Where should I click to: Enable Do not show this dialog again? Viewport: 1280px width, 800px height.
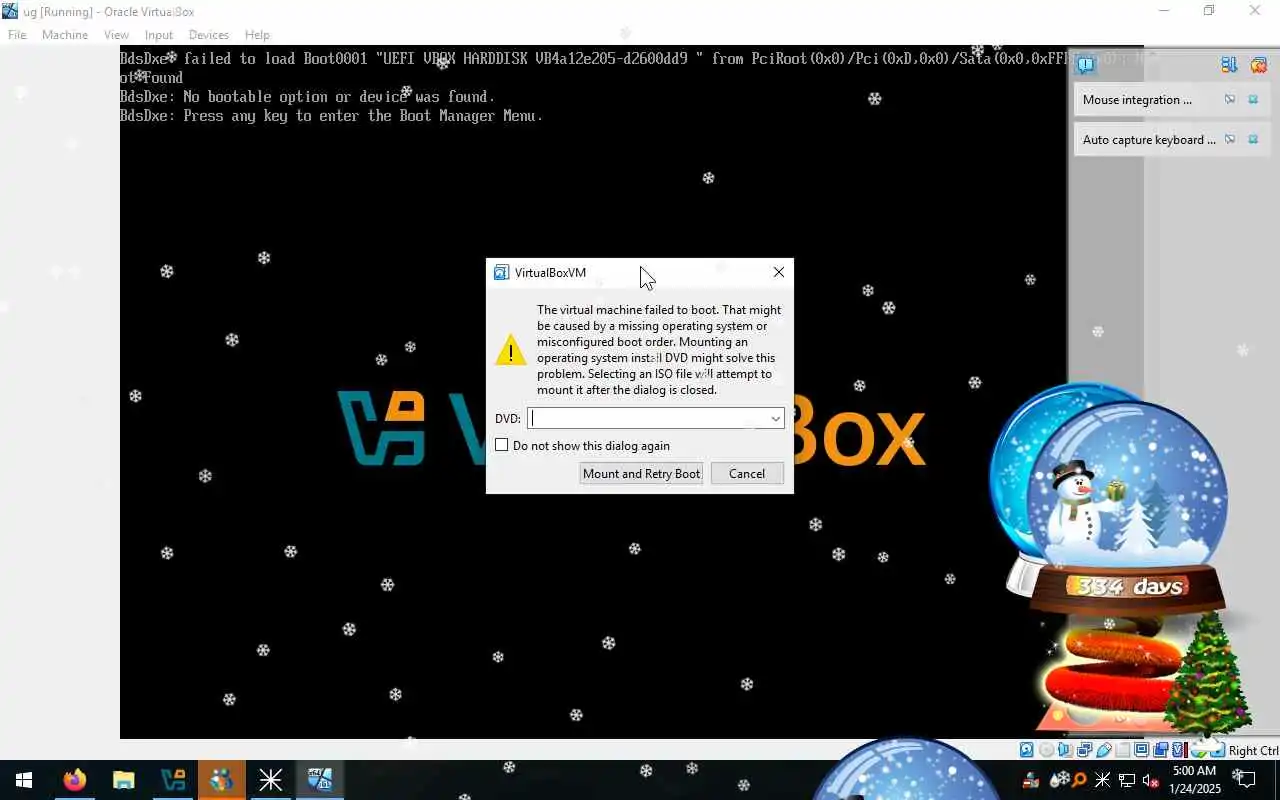[502, 445]
